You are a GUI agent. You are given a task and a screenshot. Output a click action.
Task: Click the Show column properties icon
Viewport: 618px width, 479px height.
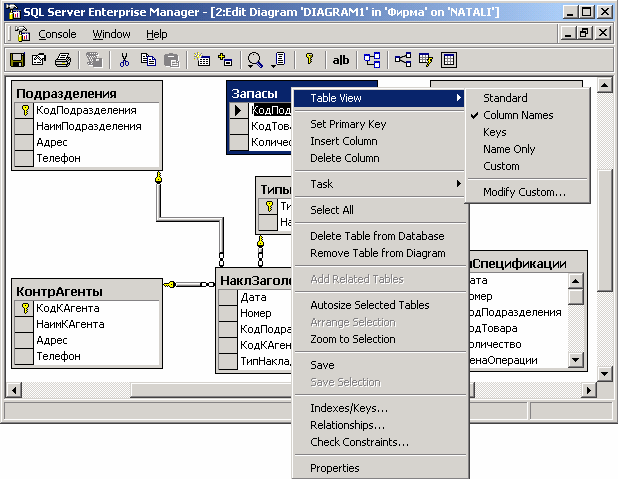279,60
